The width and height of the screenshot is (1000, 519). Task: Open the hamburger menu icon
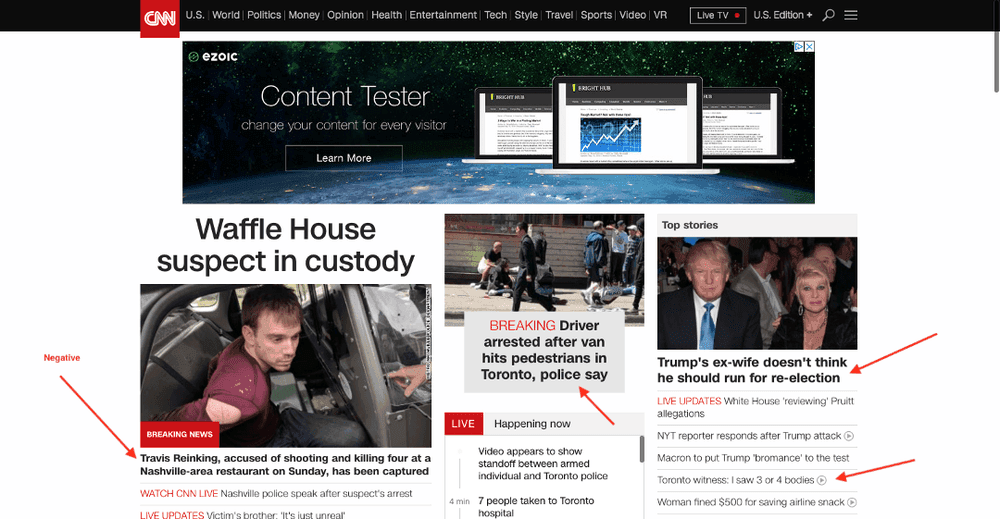tap(851, 15)
